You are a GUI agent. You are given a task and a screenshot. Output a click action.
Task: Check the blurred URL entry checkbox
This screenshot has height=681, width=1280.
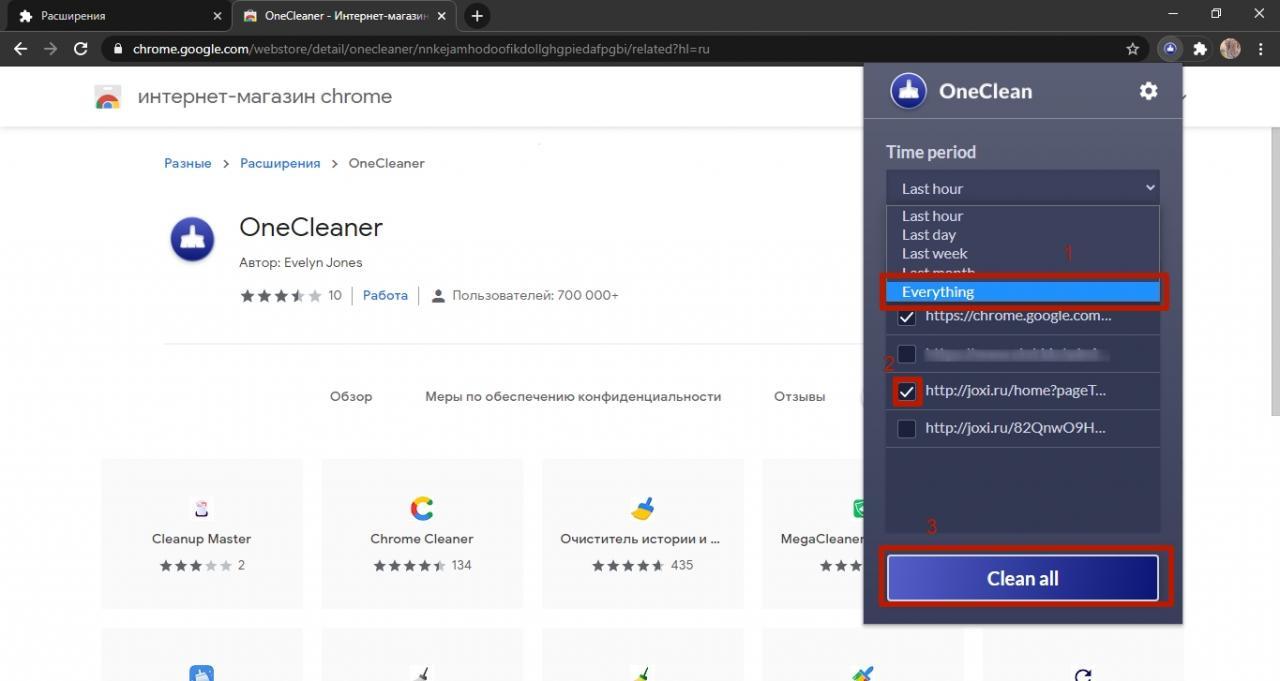coord(907,354)
